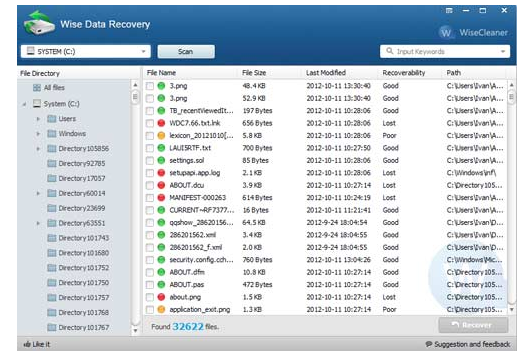Image resolution: width=524 pixels, height=364 pixels.
Task: Select the security.config.cch file name
Action: click(x=201, y=260)
